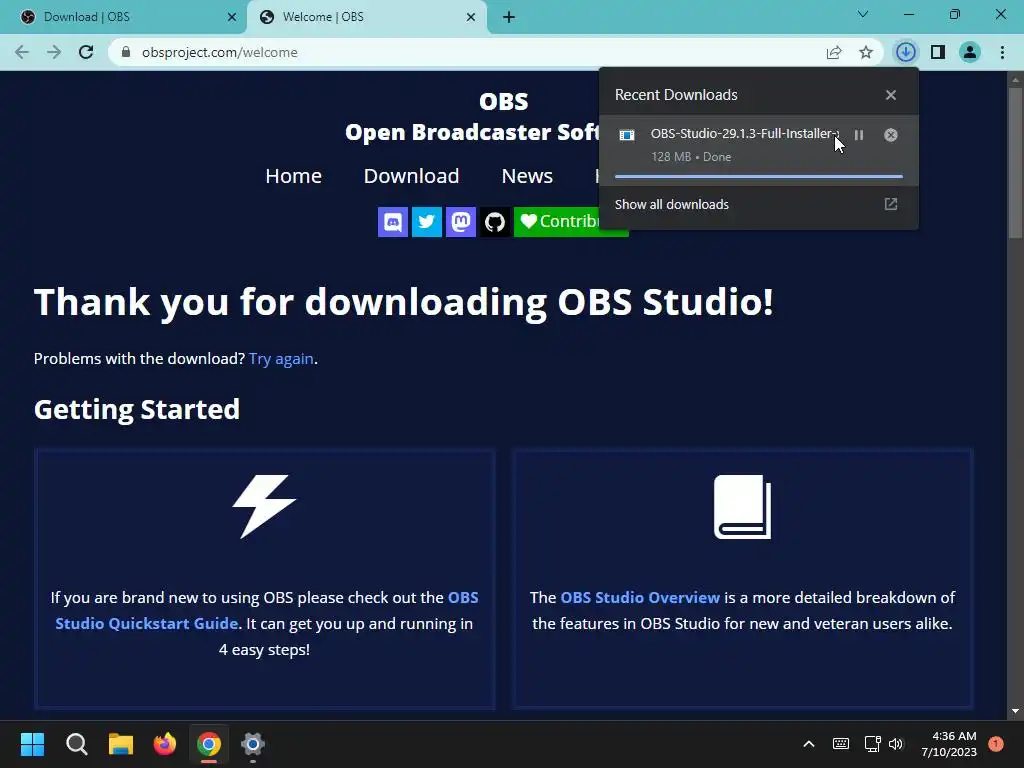Open the Home navigation link
This screenshot has height=768, width=1024.
tap(293, 176)
